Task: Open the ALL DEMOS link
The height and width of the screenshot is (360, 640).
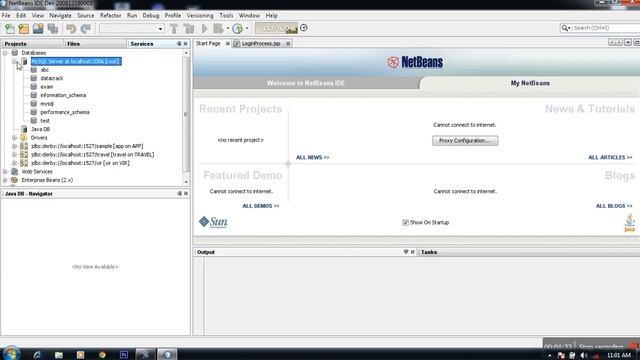Action: click(261, 206)
